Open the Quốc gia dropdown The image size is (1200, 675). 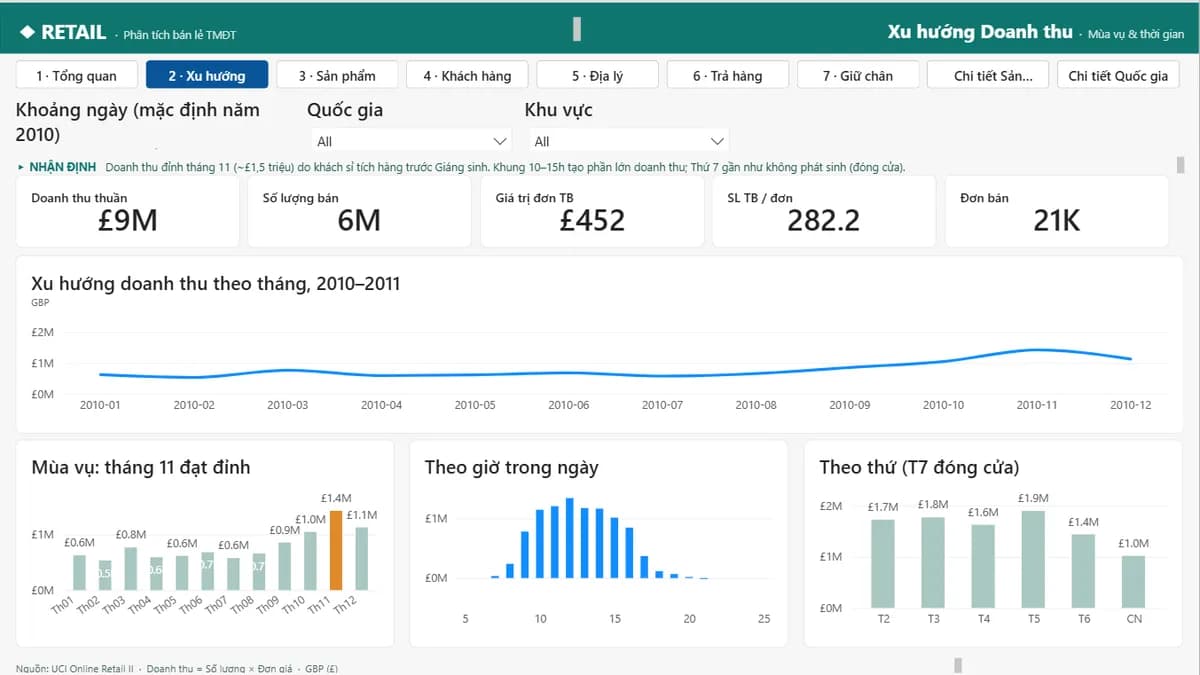[411, 141]
